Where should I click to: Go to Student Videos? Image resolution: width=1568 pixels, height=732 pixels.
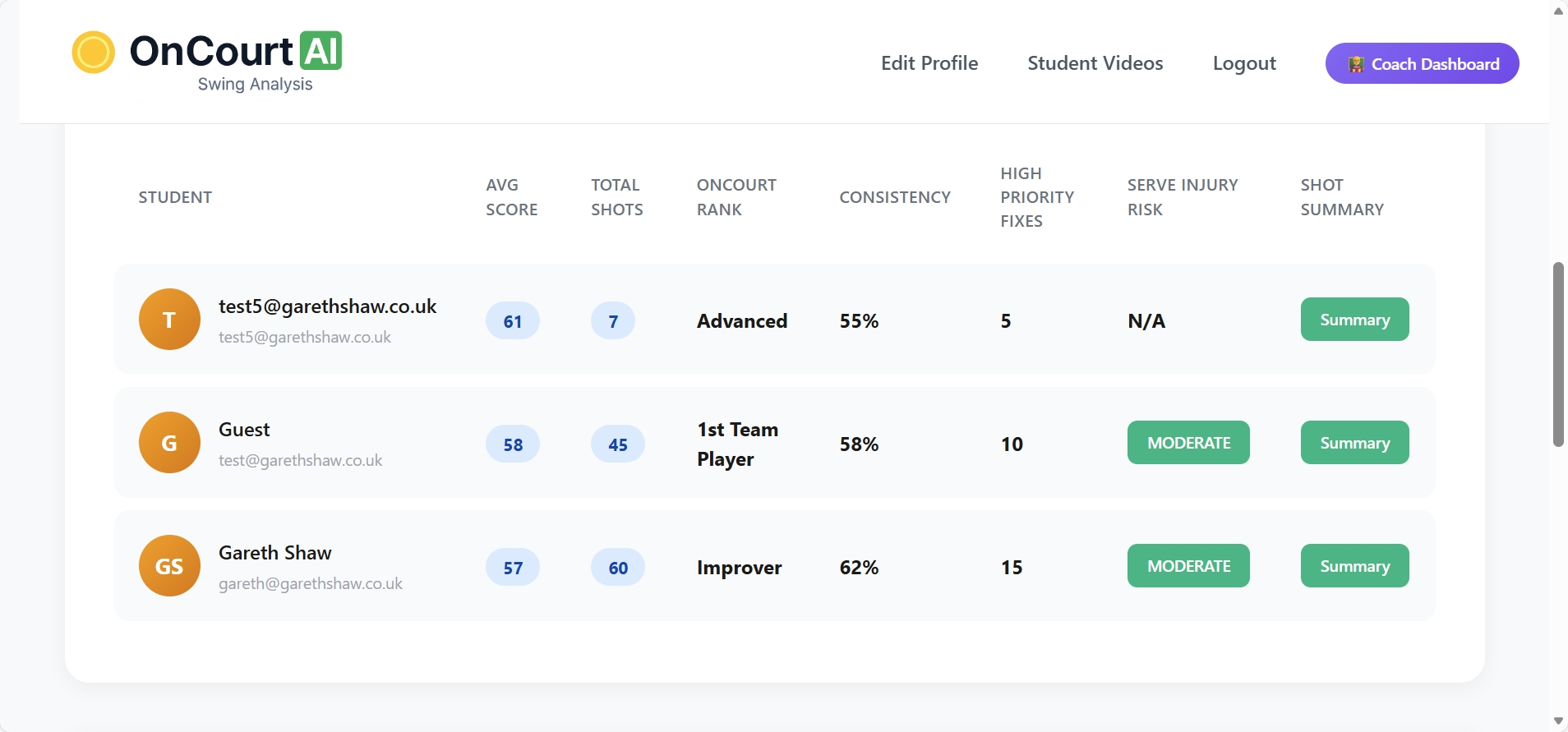pyautogui.click(x=1095, y=63)
